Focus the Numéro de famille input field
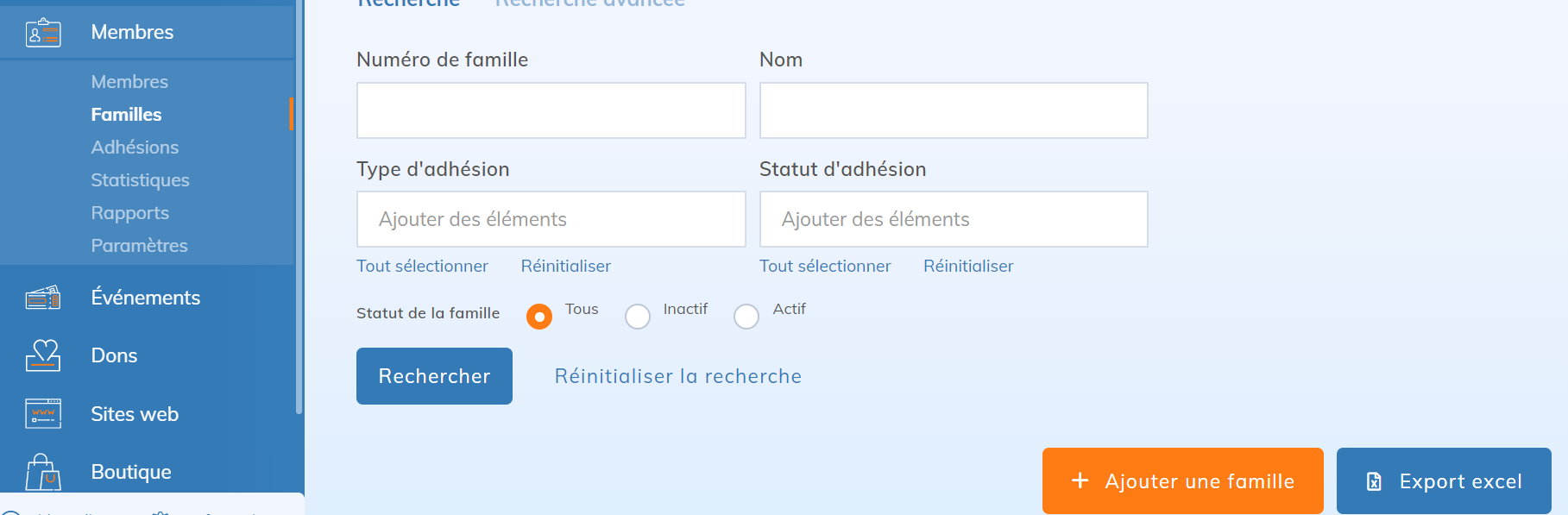 point(551,110)
